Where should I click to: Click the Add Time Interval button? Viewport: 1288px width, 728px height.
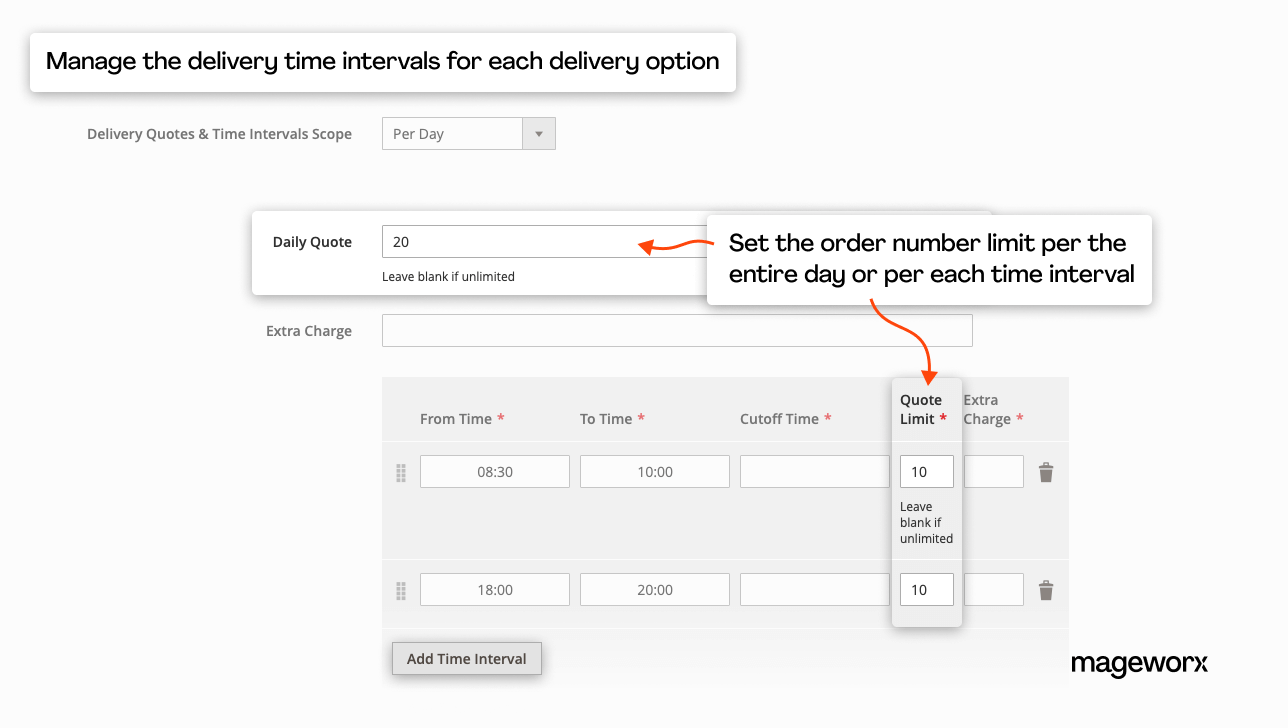(466, 658)
